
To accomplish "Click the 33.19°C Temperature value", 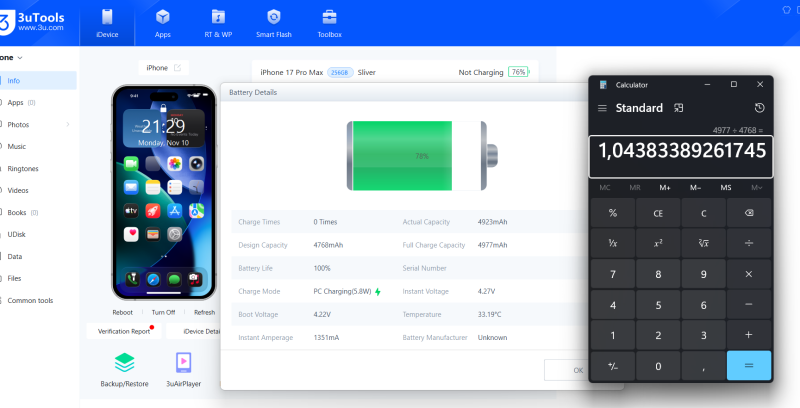I will click(489, 315).
